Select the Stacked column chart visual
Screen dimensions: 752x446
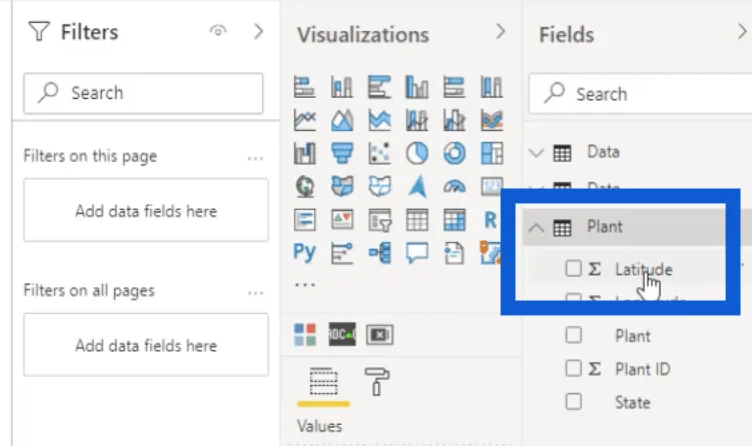coord(342,87)
